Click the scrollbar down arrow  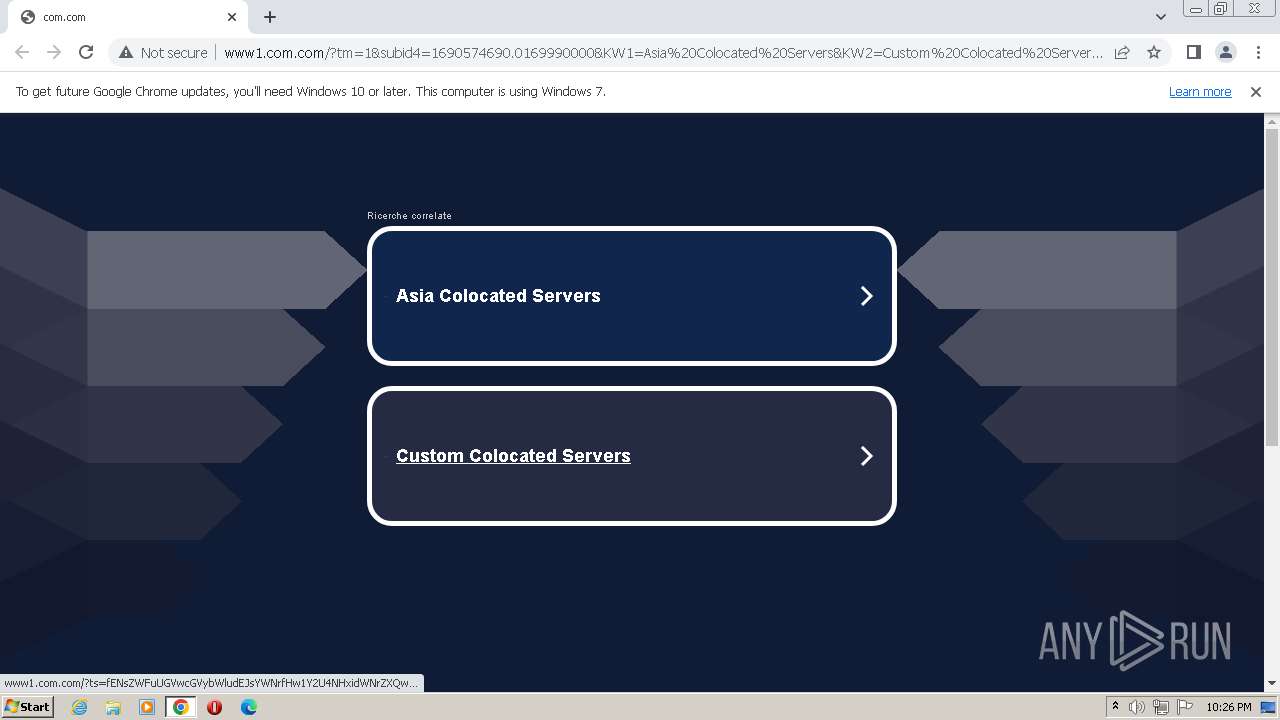coord(1272,684)
